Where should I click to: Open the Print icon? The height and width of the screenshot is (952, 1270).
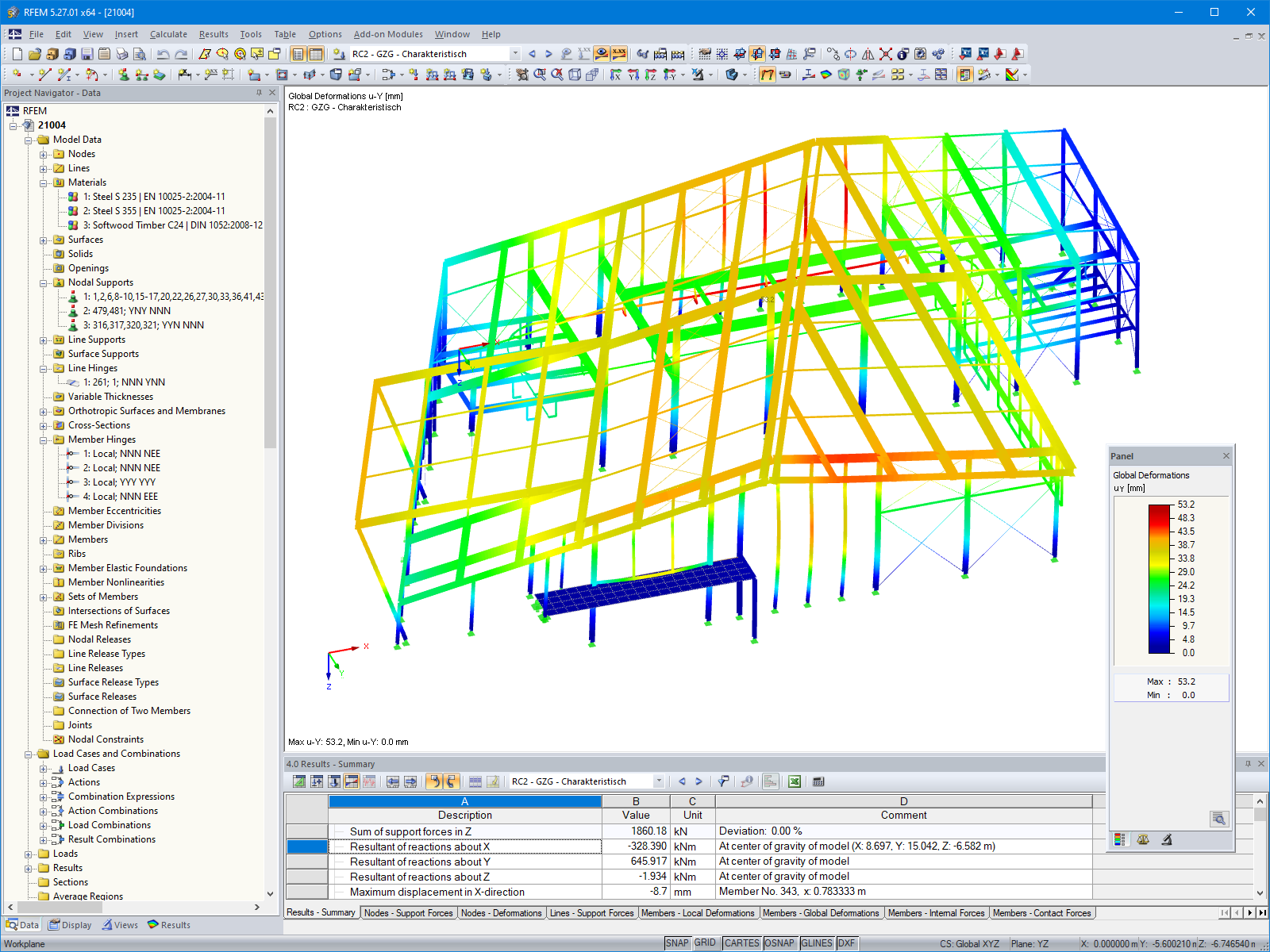(x=123, y=54)
